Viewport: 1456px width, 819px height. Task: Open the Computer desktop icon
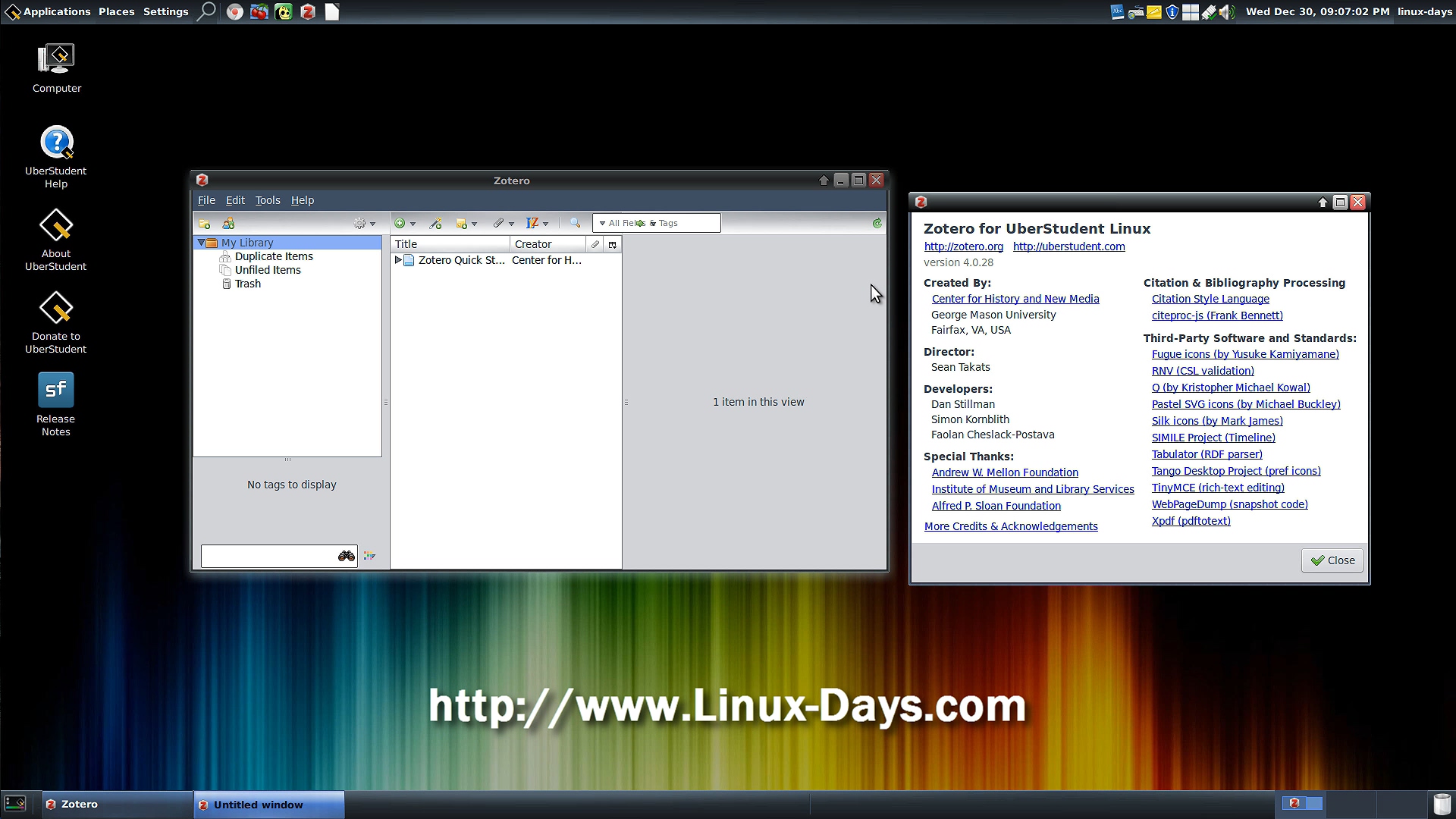pos(56,68)
